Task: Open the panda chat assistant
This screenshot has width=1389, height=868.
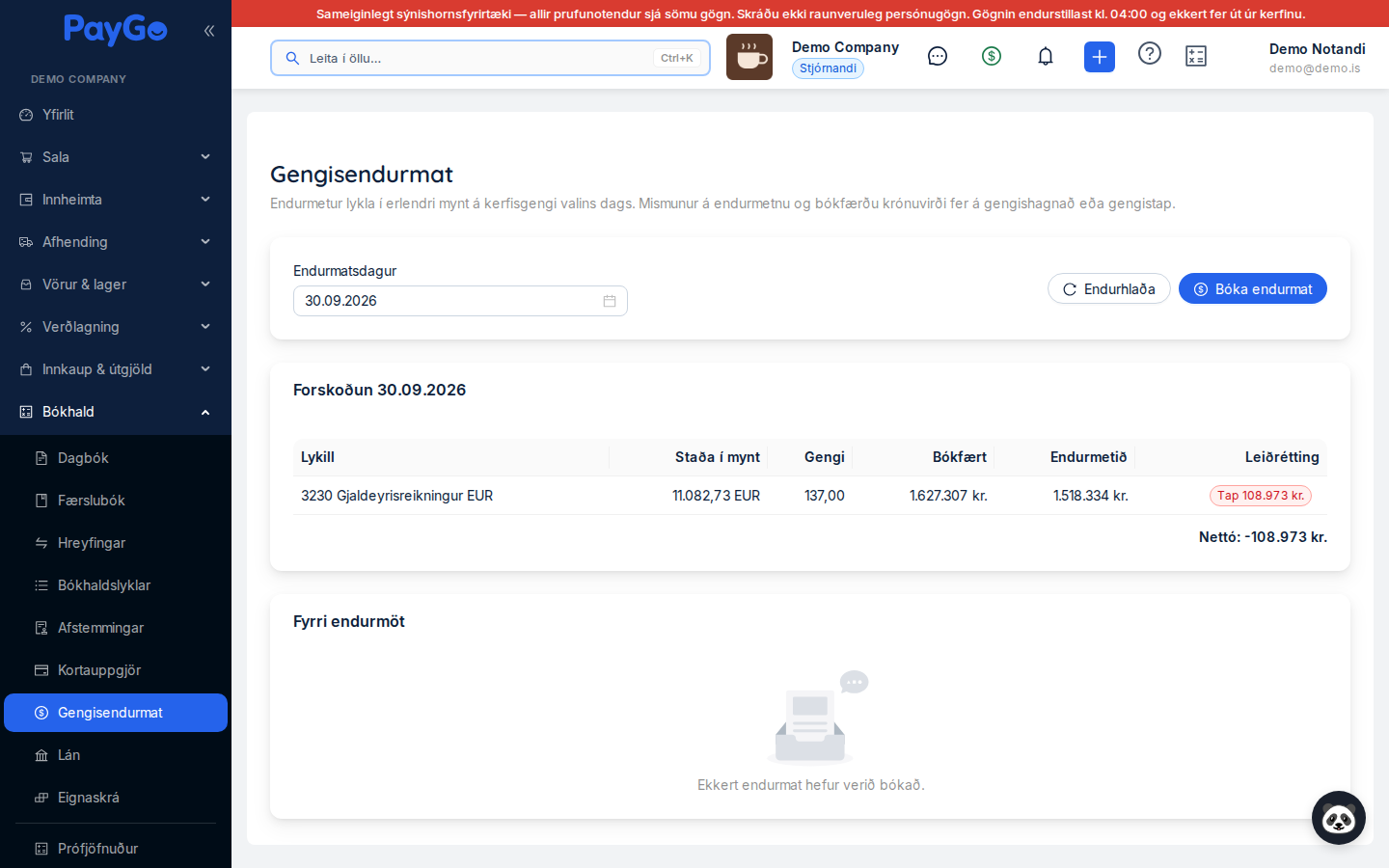Action: [1339, 818]
